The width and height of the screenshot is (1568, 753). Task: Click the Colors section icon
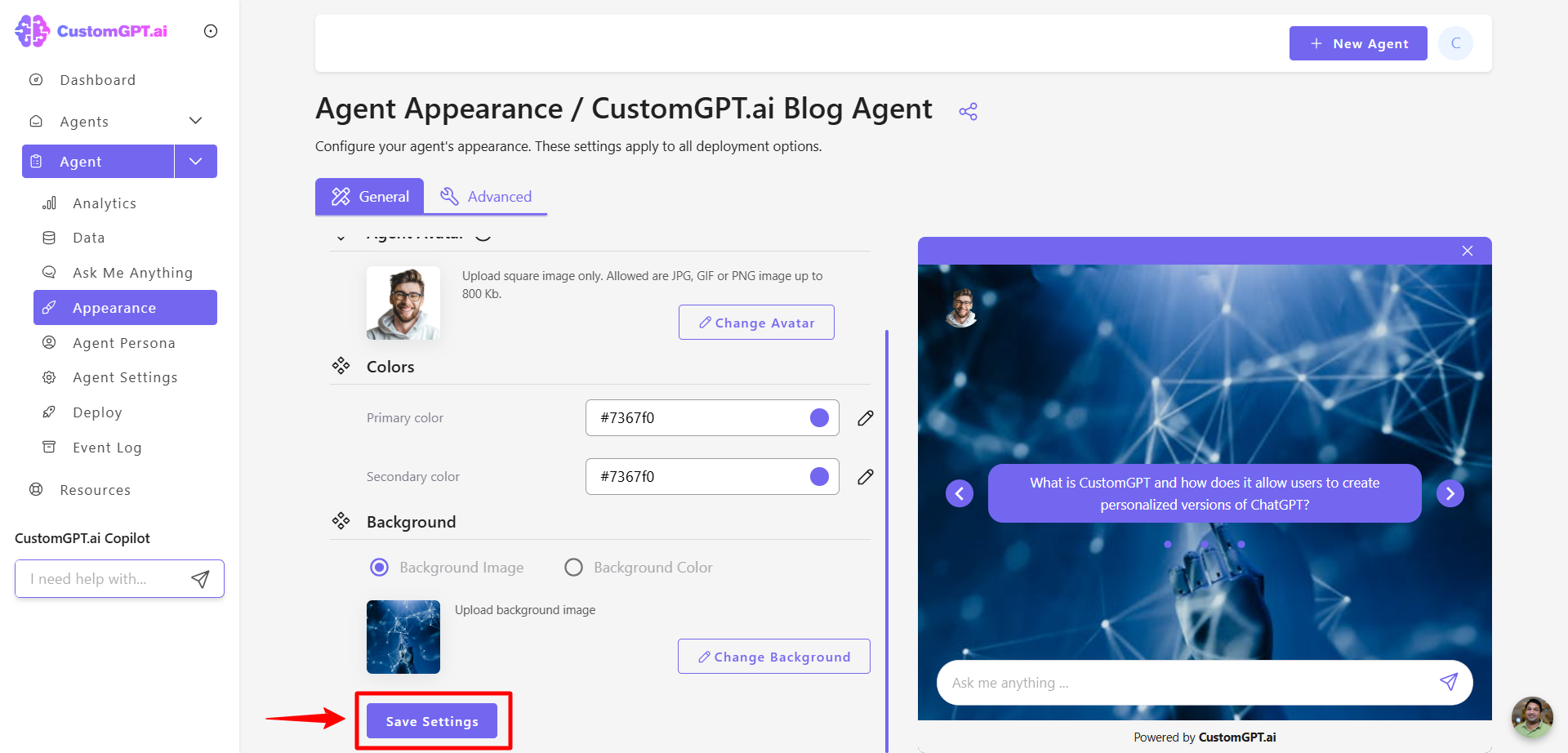tap(341, 366)
